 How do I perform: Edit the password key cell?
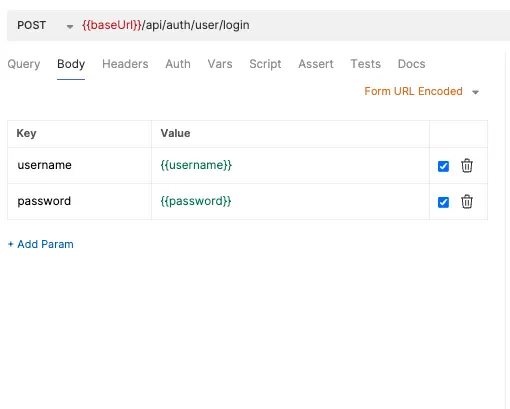(79, 201)
